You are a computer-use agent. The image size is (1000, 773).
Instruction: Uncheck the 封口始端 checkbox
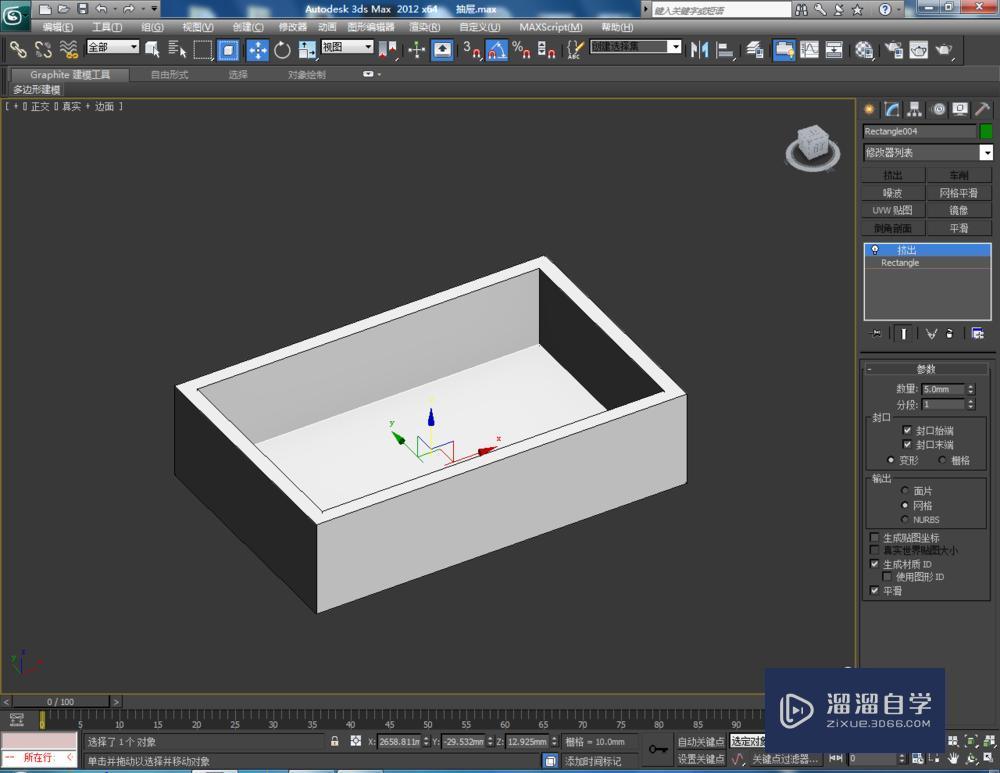coord(906,430)
